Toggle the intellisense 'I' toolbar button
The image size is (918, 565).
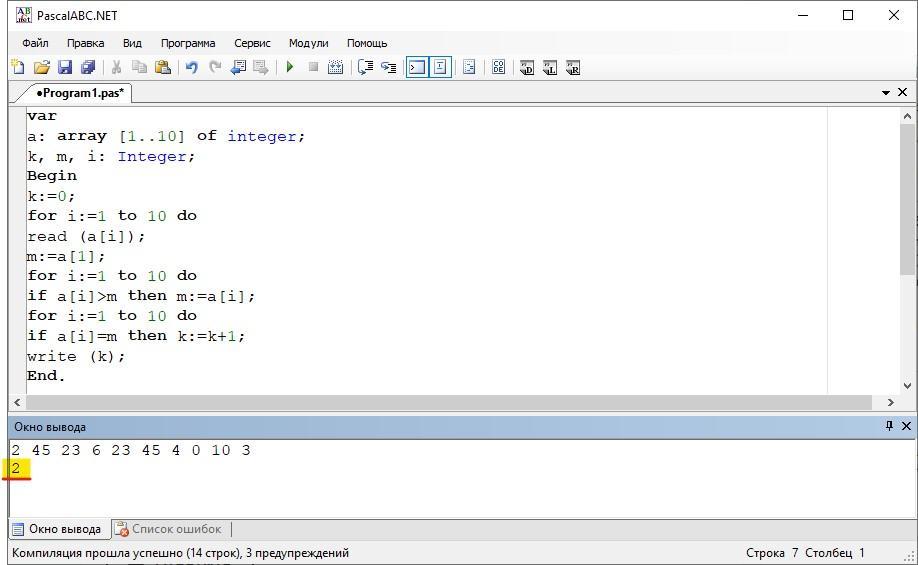pos(439,68)
